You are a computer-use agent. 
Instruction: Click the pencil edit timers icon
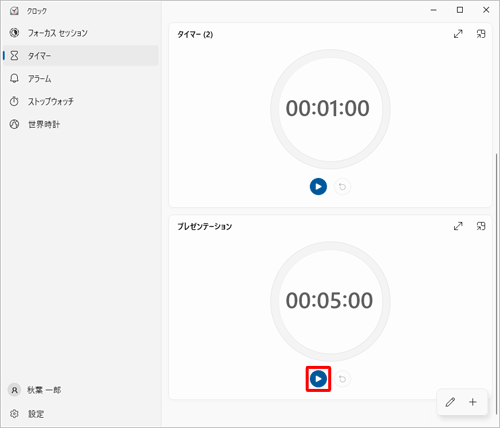[x=450, y=402]
